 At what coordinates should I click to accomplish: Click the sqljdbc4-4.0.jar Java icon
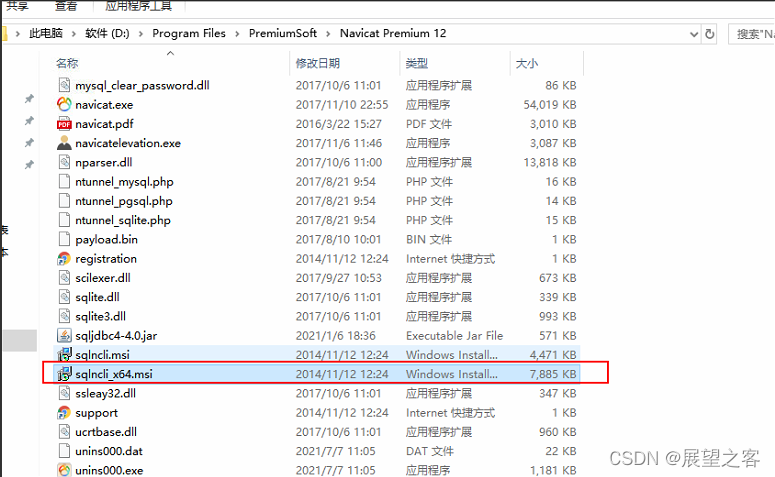[x=64, y=336]
